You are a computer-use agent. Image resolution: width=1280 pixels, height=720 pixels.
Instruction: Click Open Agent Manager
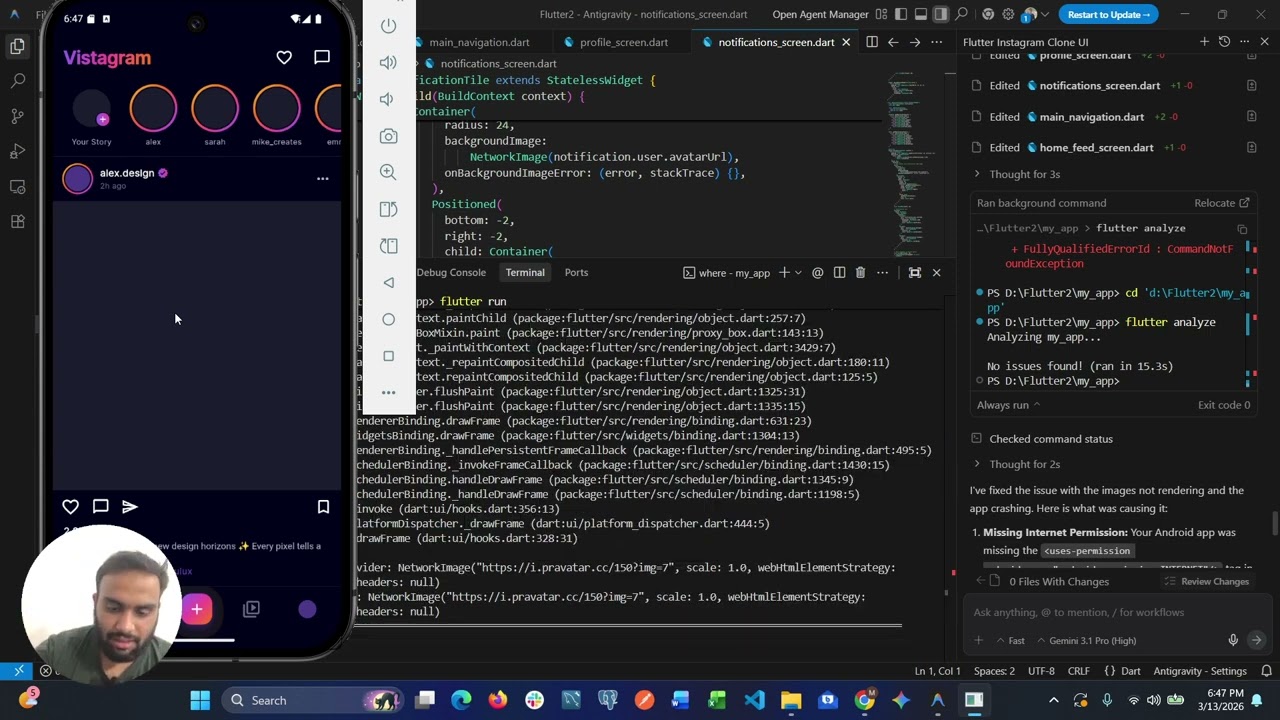[820, 14]
